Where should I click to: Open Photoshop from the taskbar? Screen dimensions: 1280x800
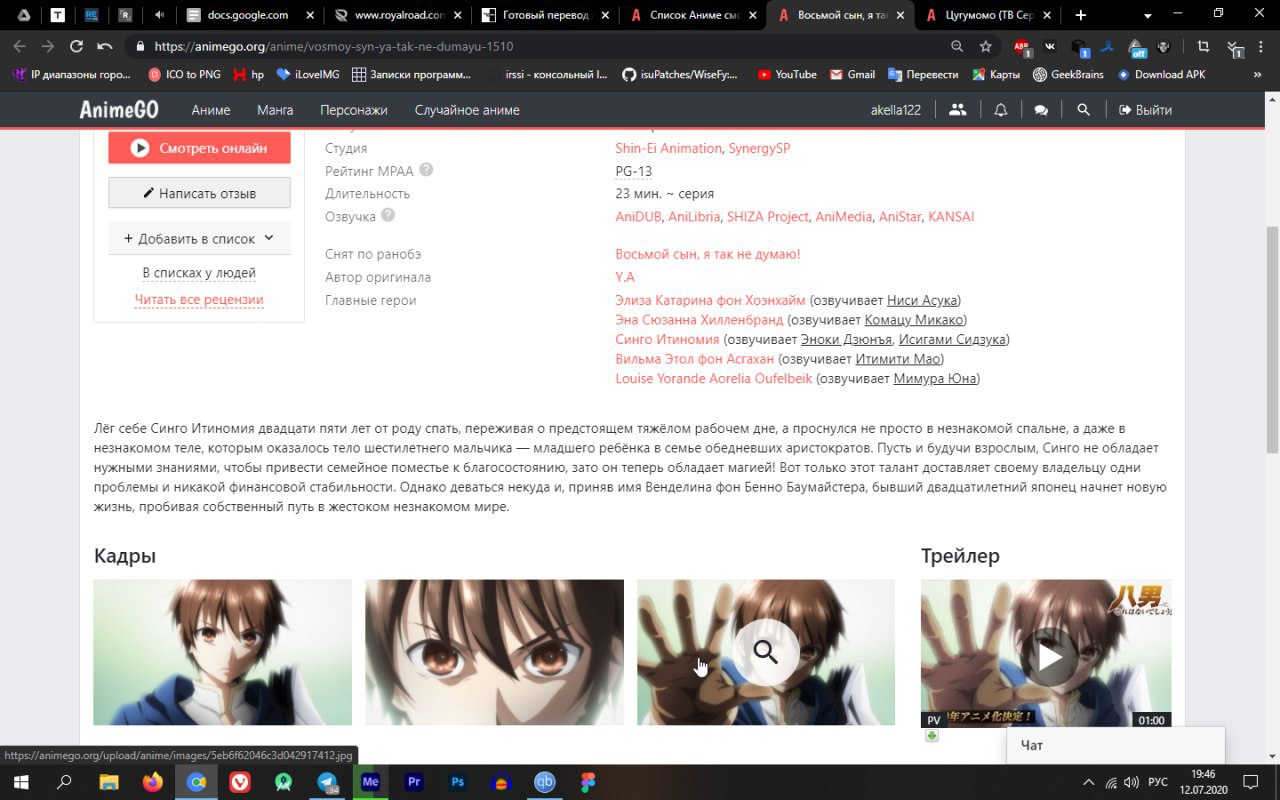457,782
